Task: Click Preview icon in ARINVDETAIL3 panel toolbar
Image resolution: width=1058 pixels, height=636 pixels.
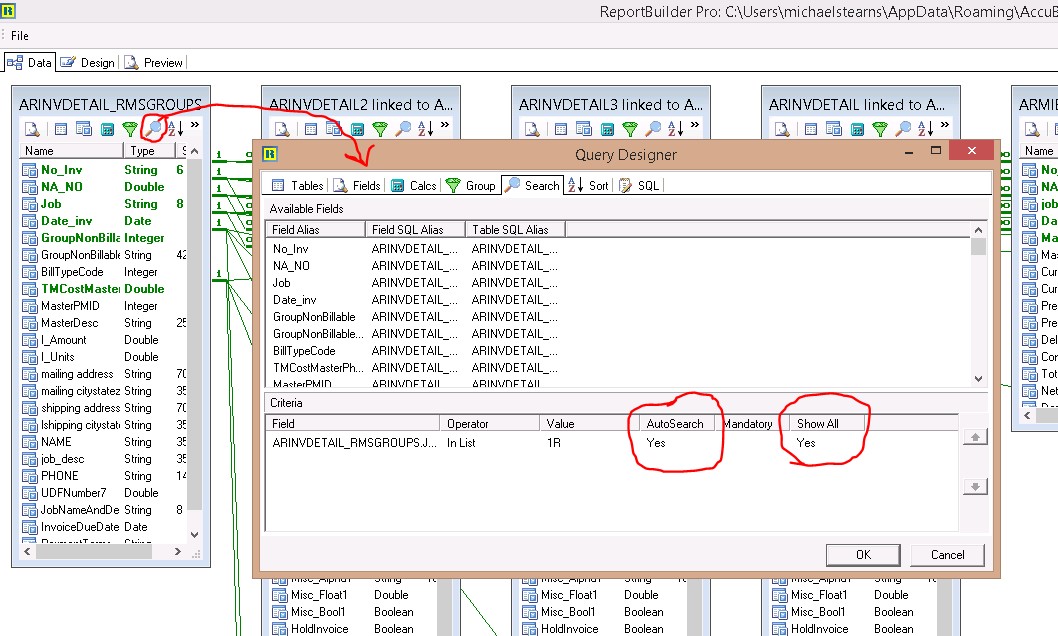Action: tap(532, 128)
